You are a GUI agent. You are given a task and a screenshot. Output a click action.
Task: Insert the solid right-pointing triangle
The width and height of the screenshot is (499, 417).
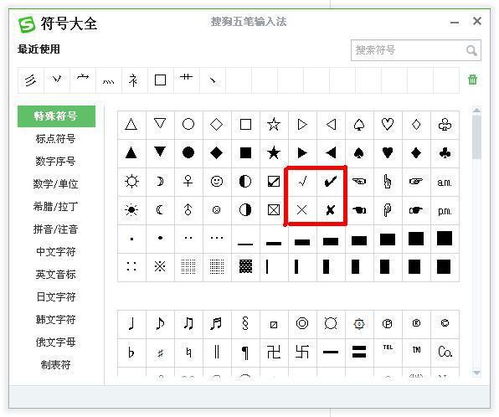point(302,153)
